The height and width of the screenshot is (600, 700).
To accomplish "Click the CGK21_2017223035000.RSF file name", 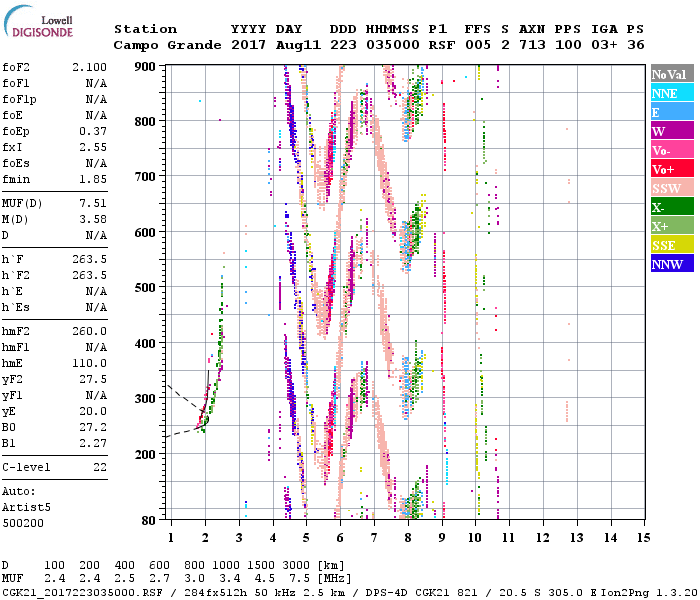I will tap(82, 593).
